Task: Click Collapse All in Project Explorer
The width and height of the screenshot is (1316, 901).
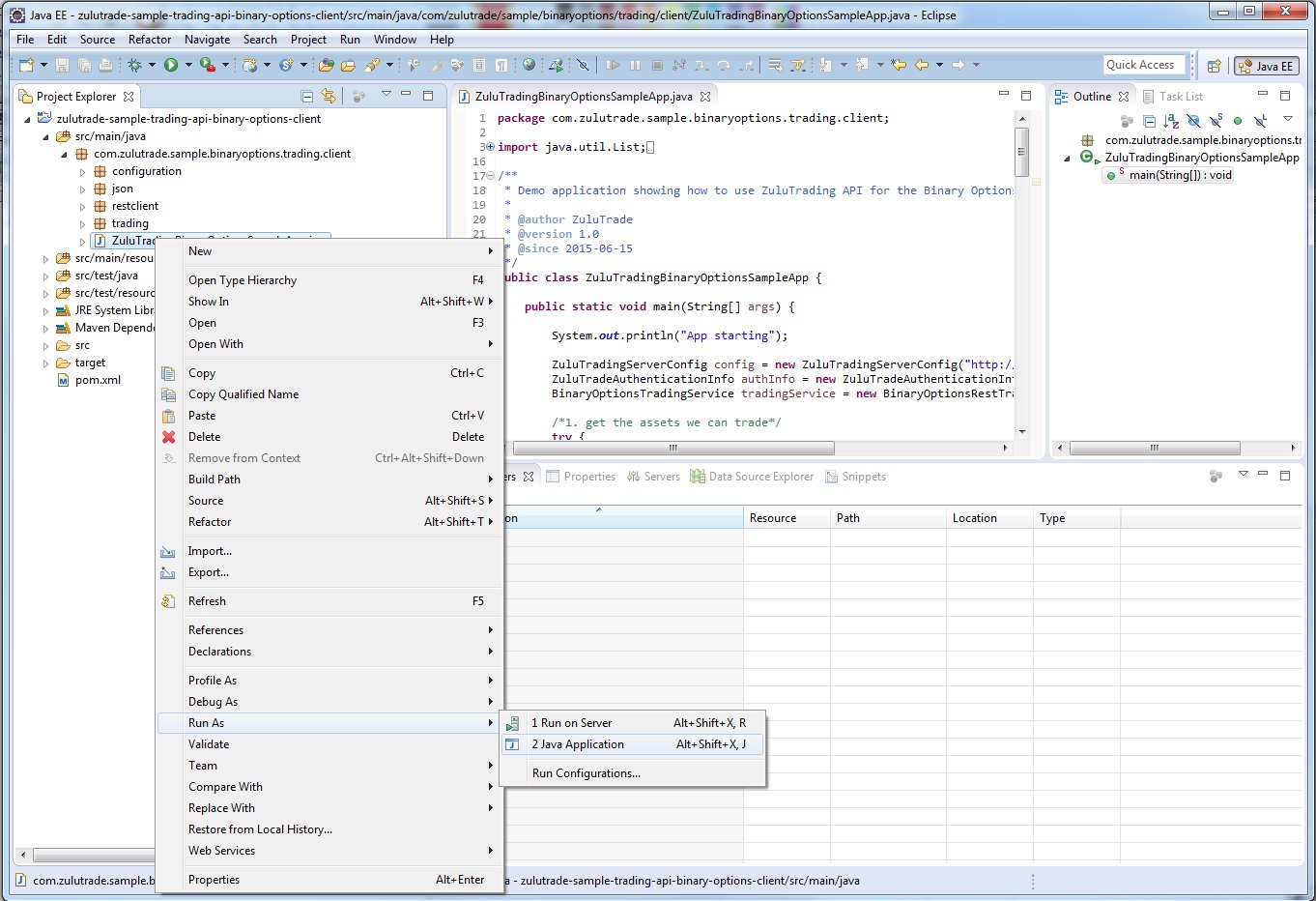Action: coord(306,96)
